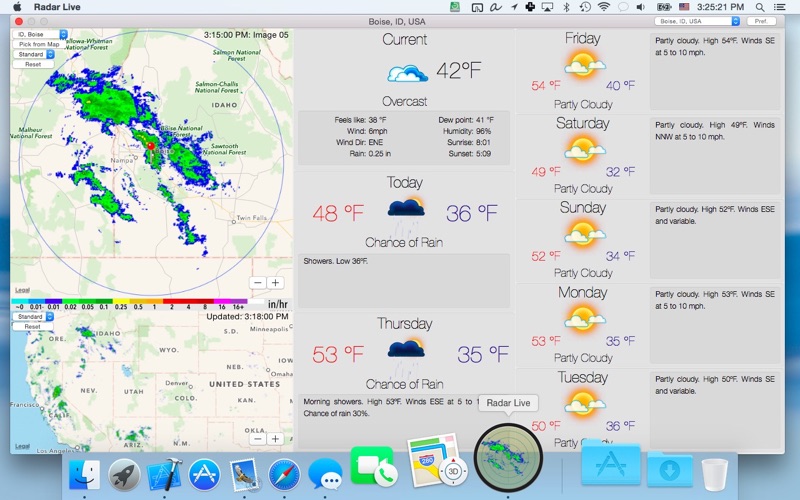Screen dimensions: 800x500
Task: Open the ID, Boise station dropdown
Action: coord(40,34)
